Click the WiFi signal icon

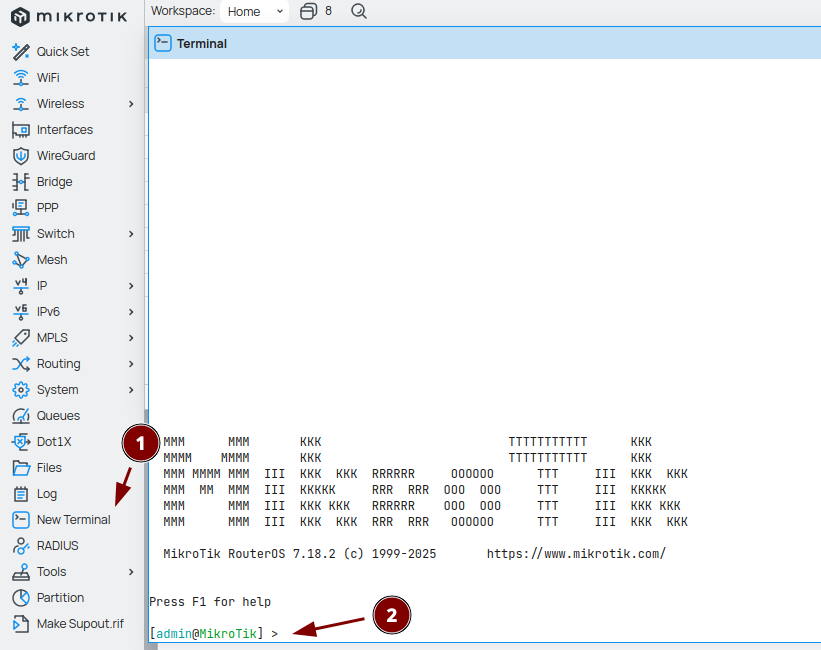(20, 78)
